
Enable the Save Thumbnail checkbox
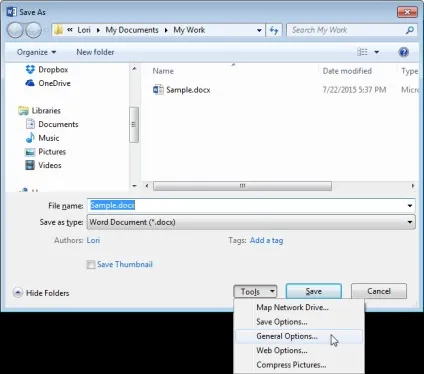90,265
